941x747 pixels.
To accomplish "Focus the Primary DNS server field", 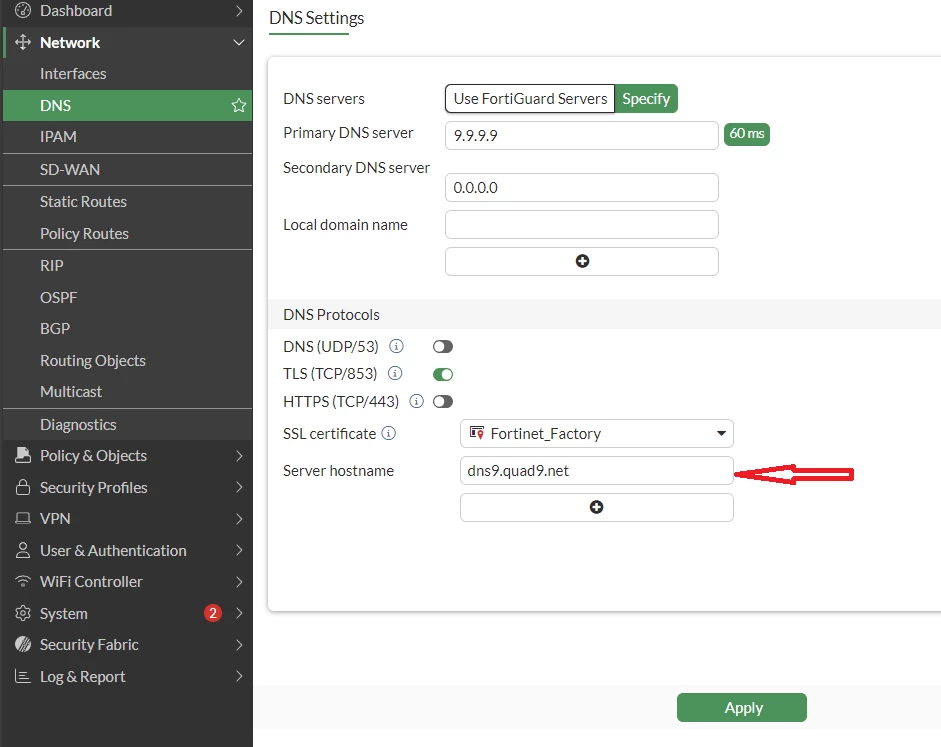I will tap(582, 136).
